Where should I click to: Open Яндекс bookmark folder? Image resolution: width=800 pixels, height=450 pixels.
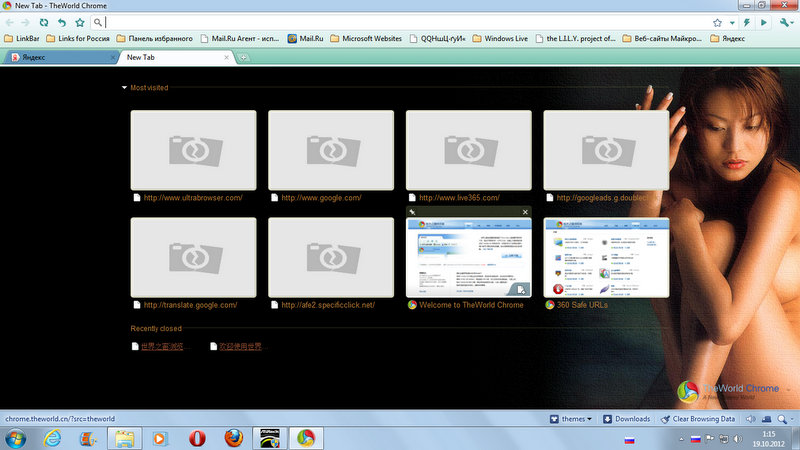tap(728, 38)
